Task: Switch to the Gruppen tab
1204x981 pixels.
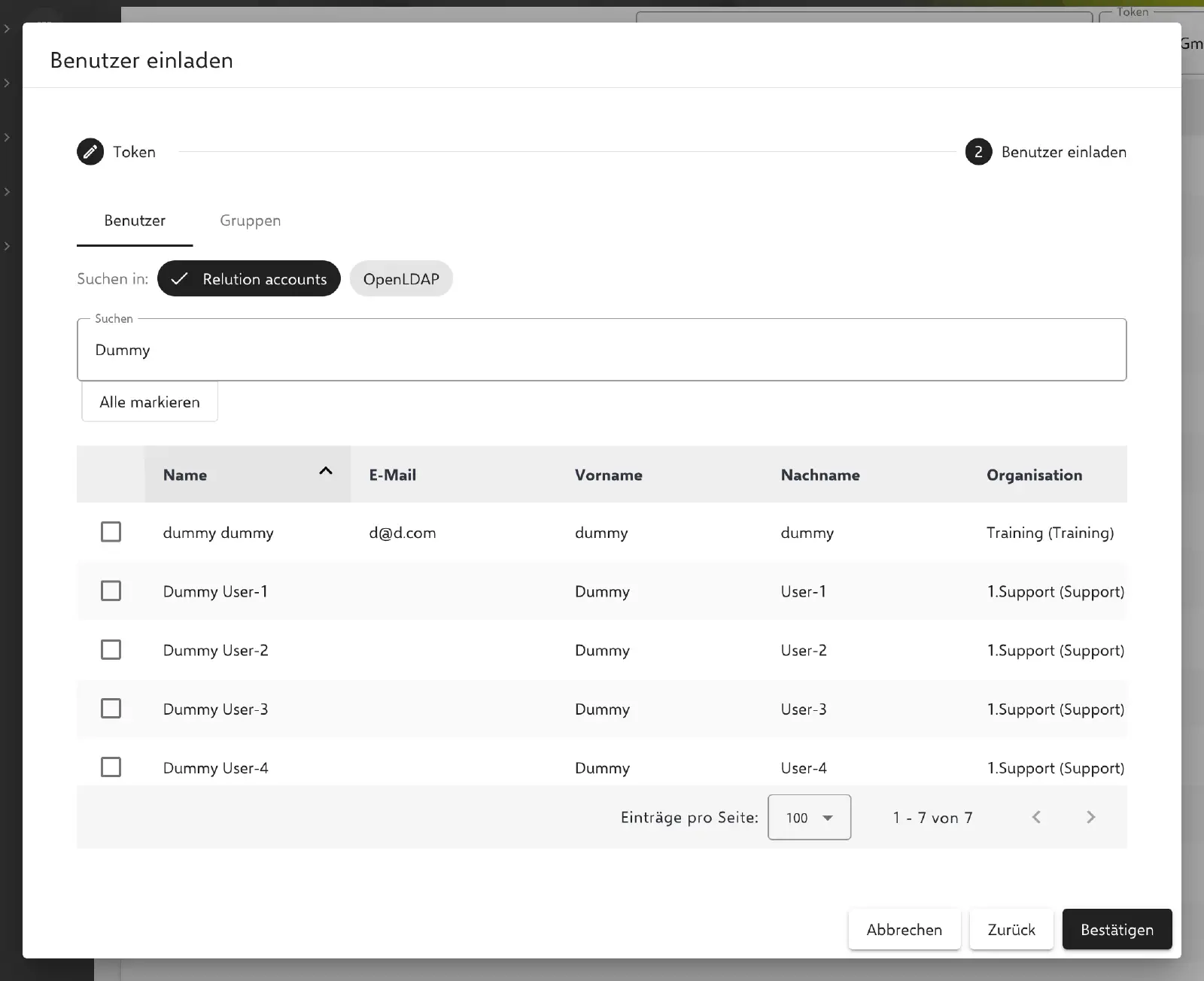Action: tap(251, 220)
